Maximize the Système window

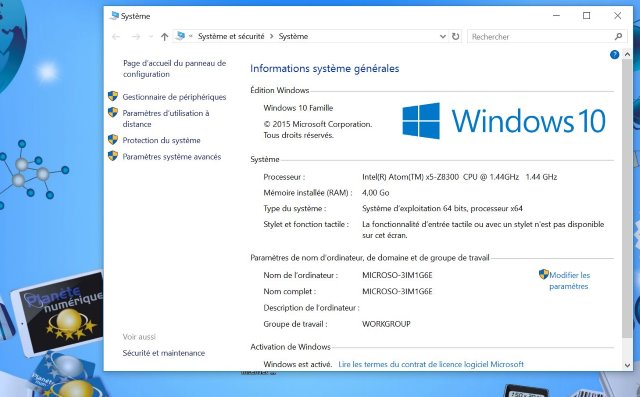587,16
